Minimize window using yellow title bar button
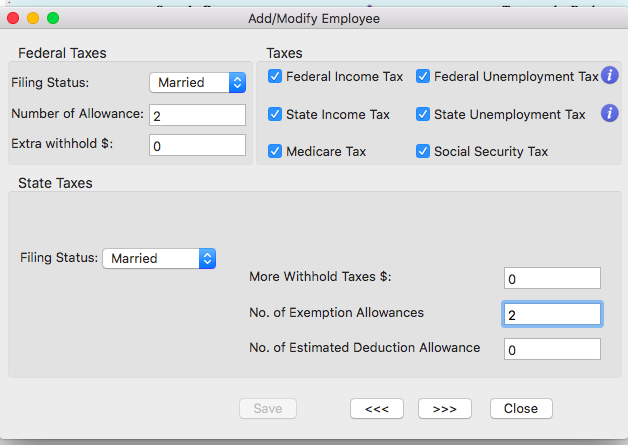The image size is (628, 445). coord(33,18)
